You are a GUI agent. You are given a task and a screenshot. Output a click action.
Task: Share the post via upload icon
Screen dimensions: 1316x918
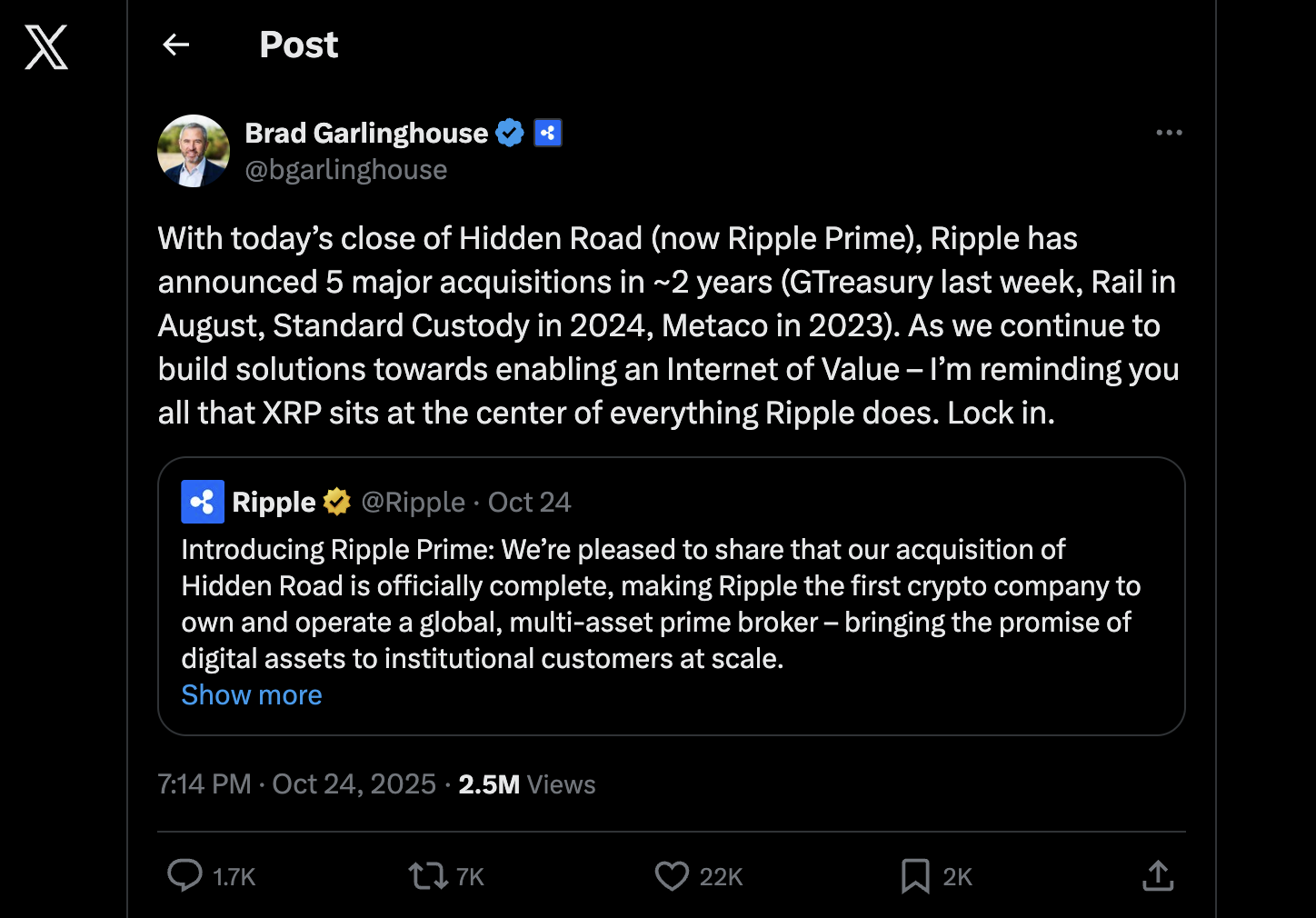(1158, 876)
